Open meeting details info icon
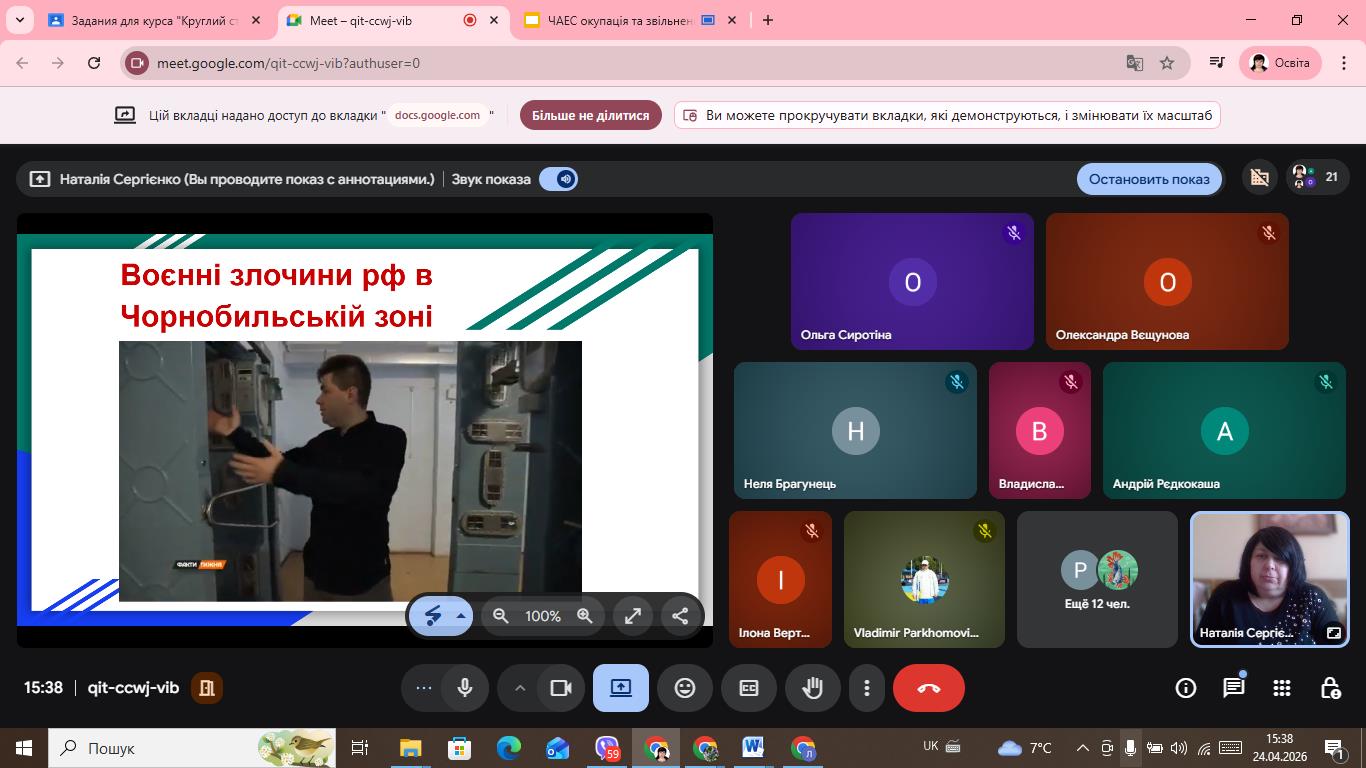The height and width of the screenshot is (768, 1366). [1186, 688]
